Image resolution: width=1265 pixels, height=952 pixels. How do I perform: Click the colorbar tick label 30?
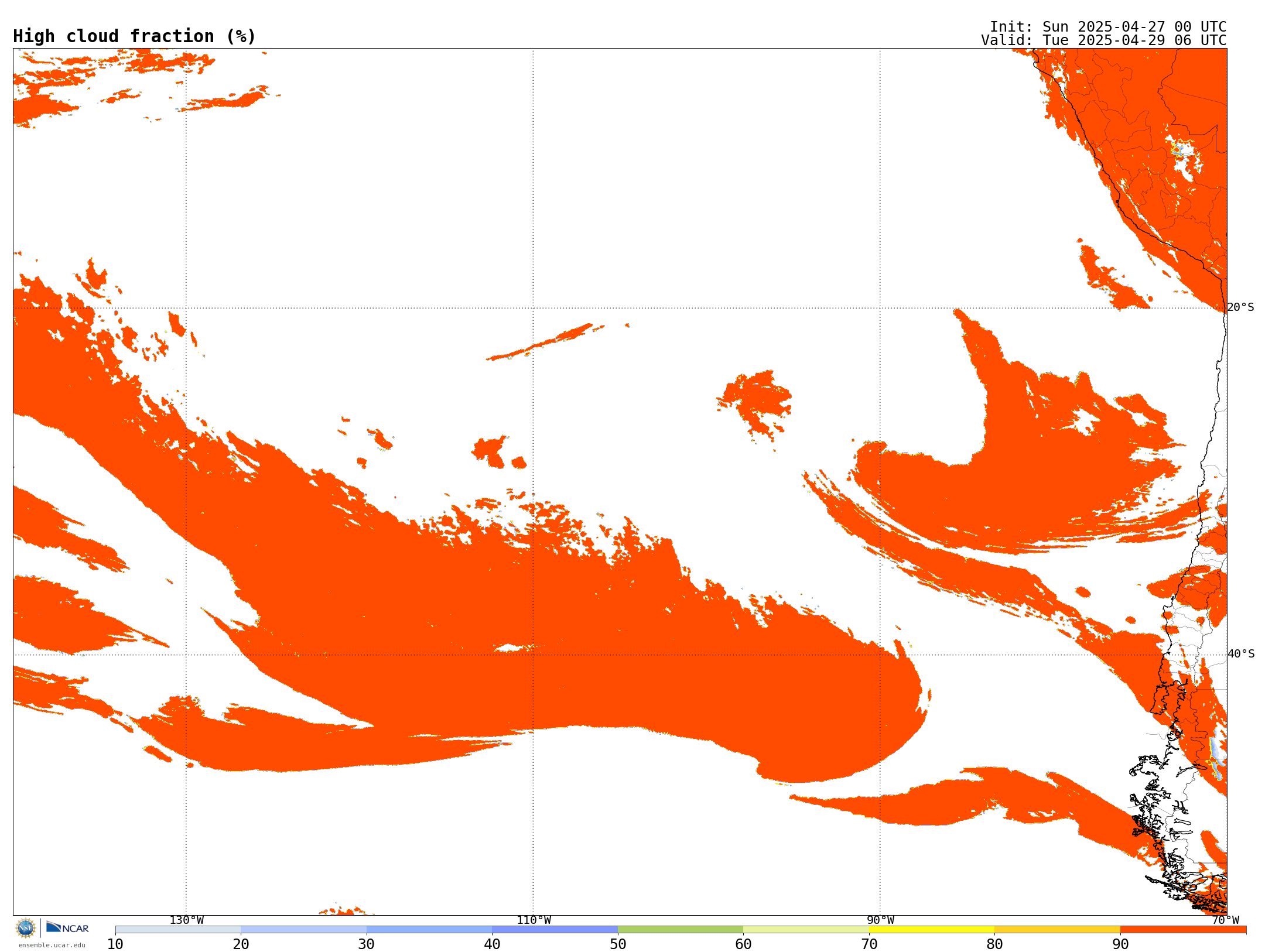pos(367,944)
